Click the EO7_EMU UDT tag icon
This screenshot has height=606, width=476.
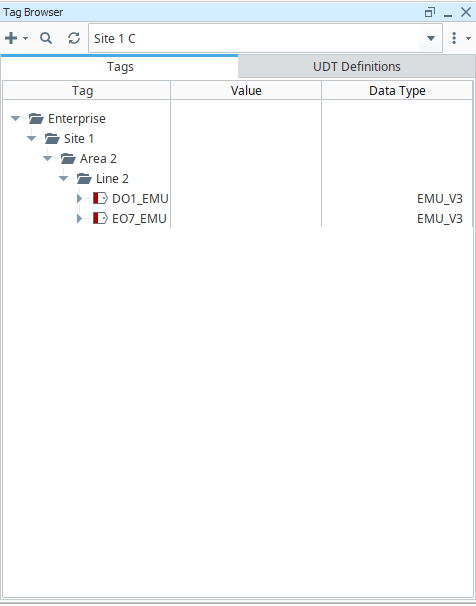click(x=100, y=218)
